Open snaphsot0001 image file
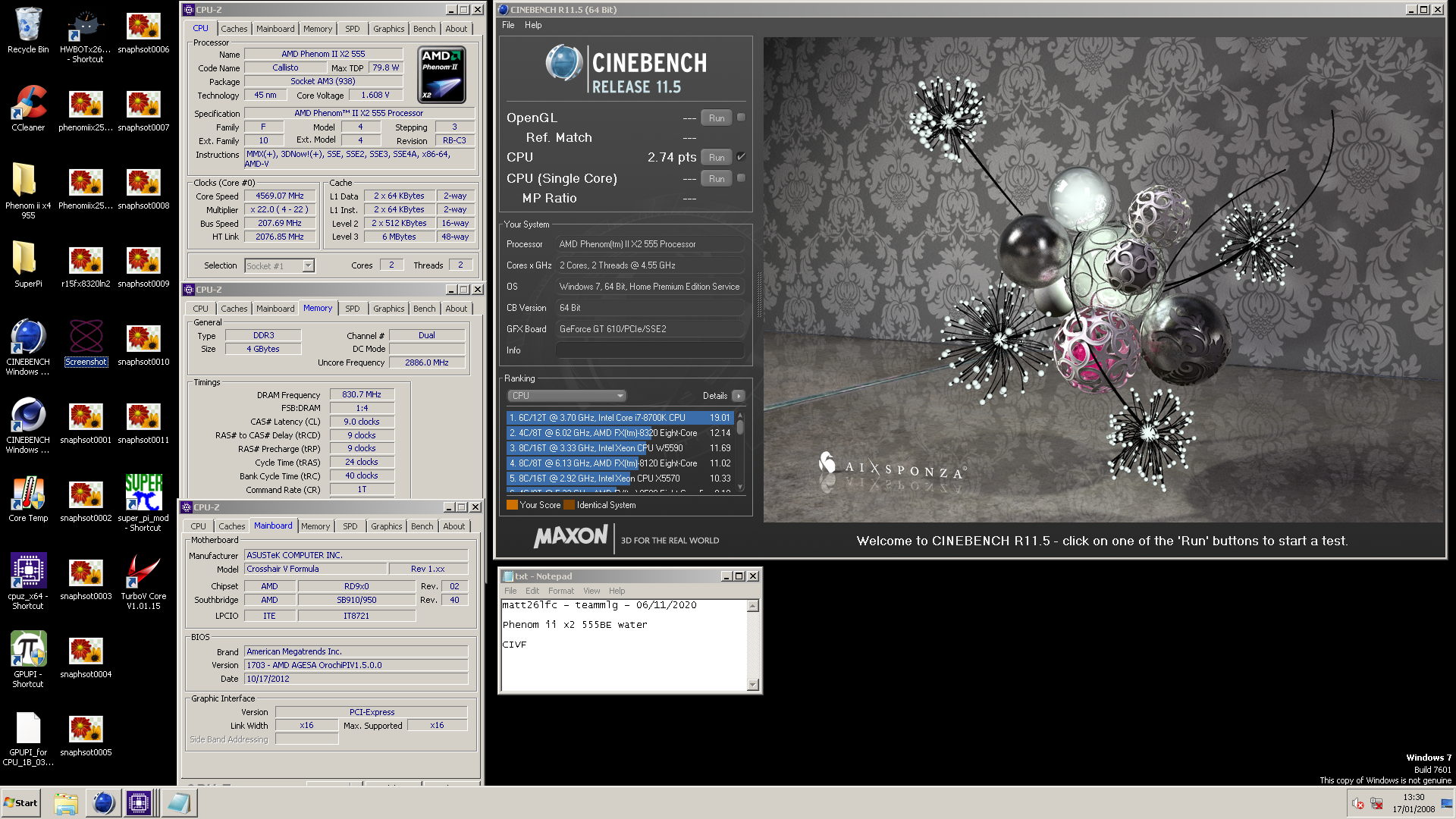1456x819 pixels. coord(86,421)
